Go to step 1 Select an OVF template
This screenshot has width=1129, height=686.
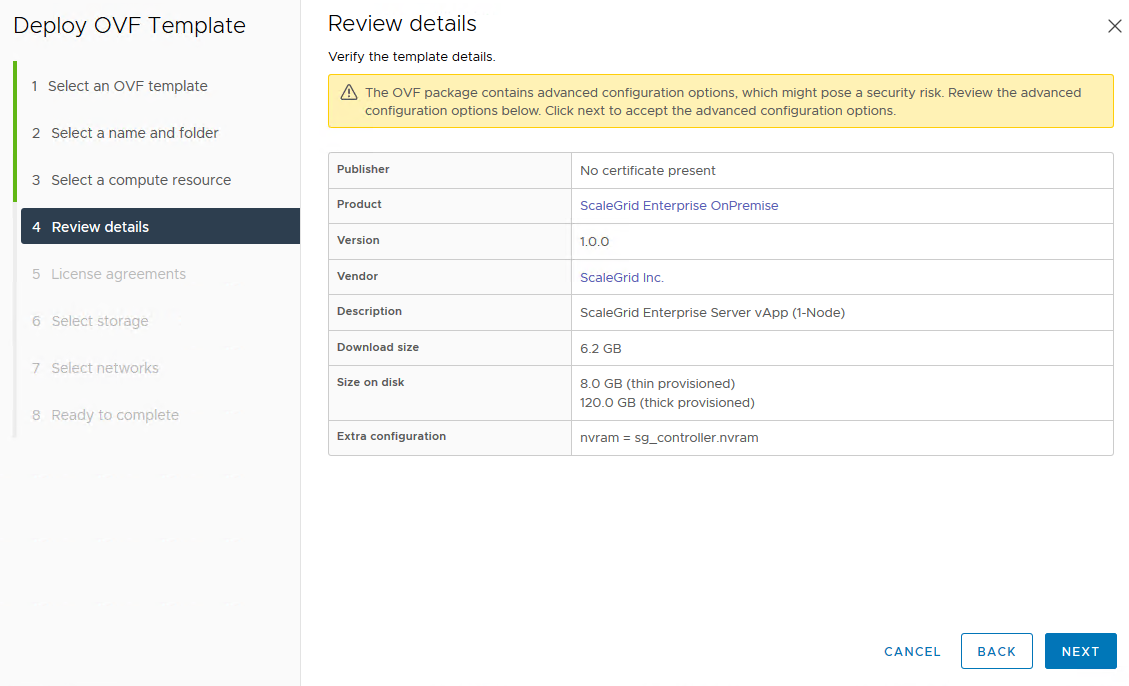120,86
